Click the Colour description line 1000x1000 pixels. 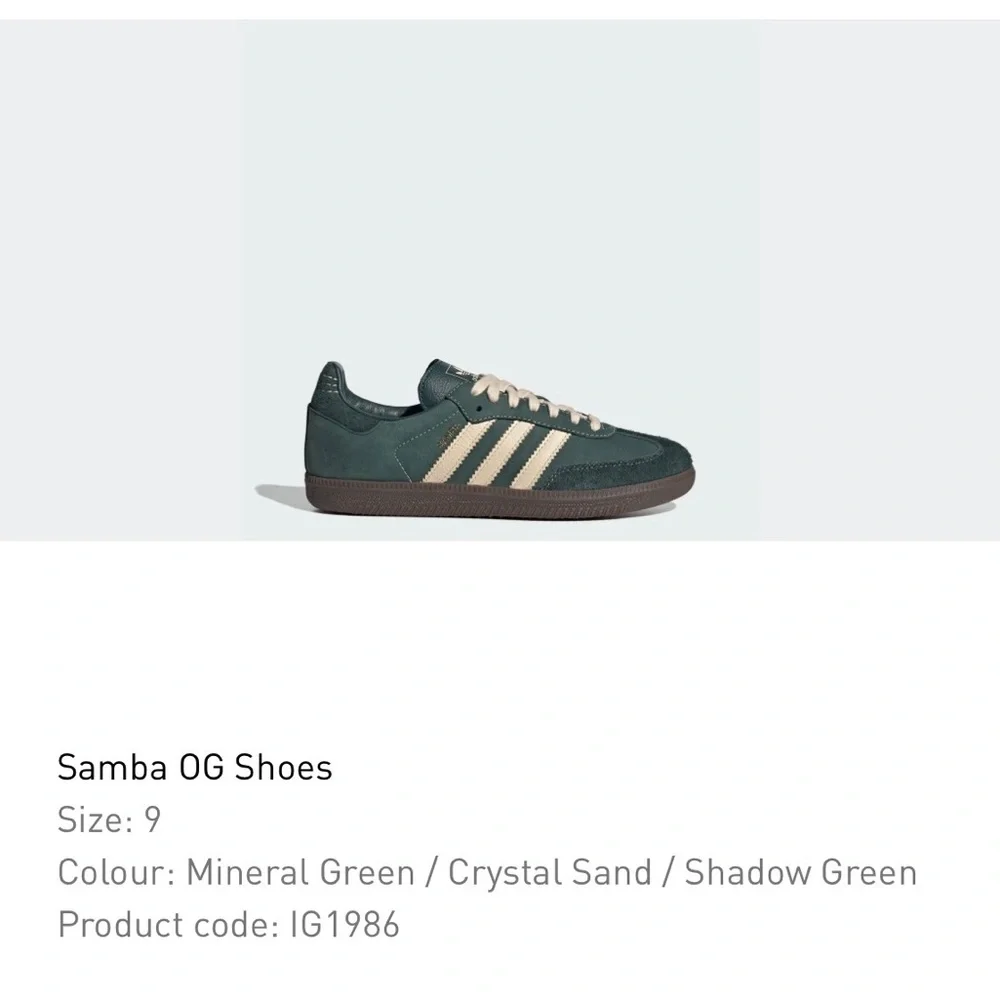pyautogui.click(x=487, y=872)
